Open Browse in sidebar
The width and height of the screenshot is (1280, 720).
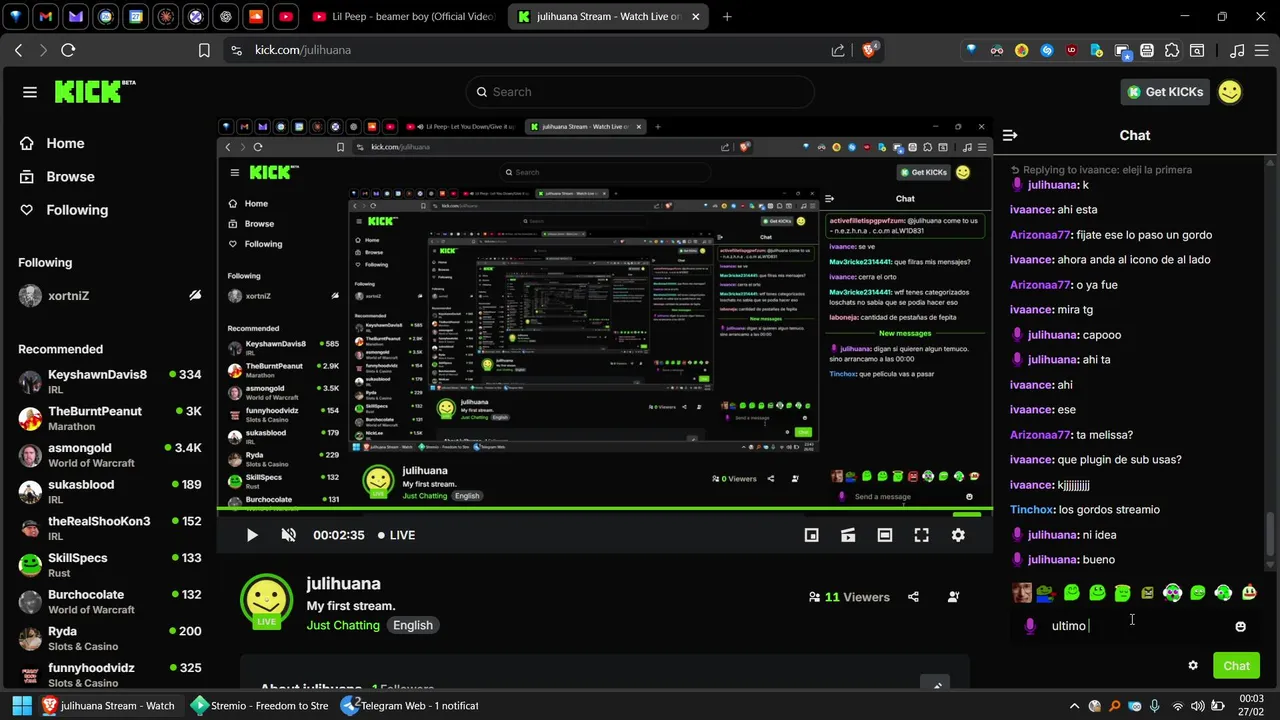pyautogui.click(x=57, y=176)
